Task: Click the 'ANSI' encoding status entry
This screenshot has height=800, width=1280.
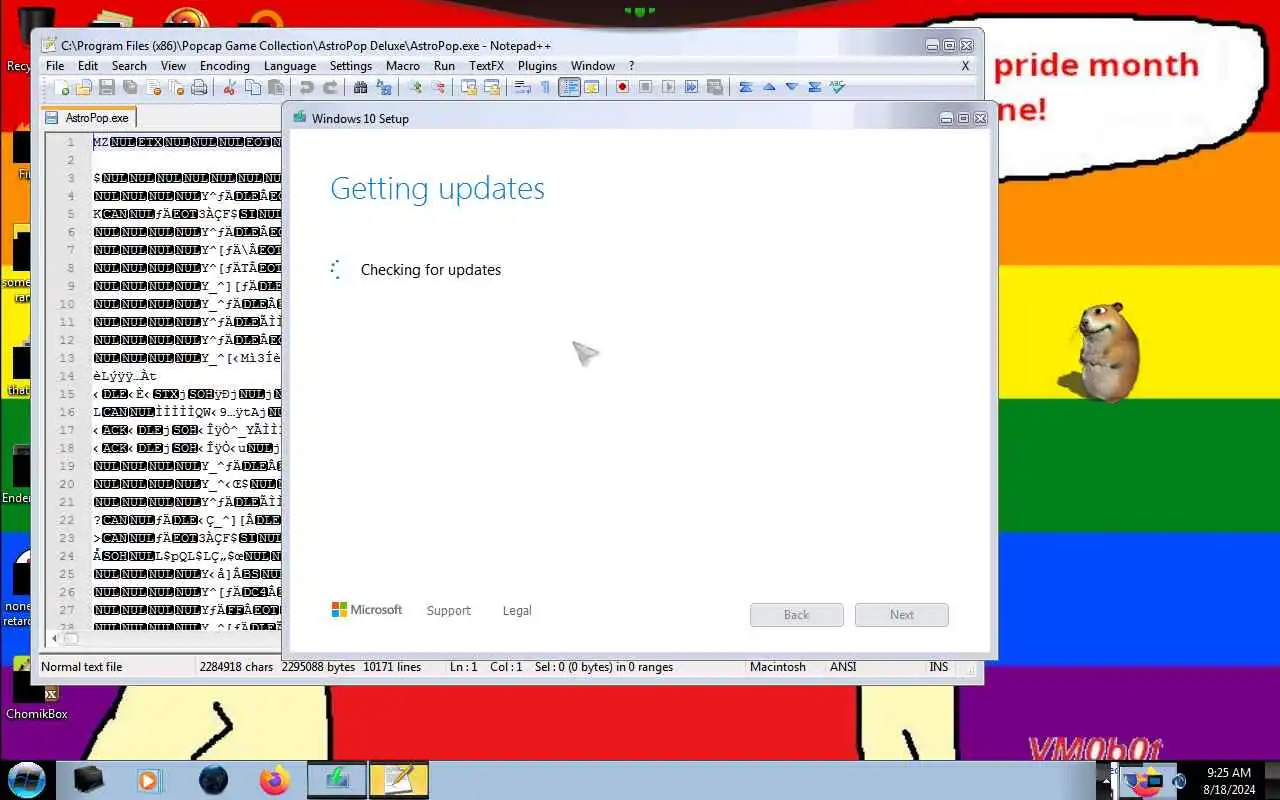Action: tap(843, 667)
